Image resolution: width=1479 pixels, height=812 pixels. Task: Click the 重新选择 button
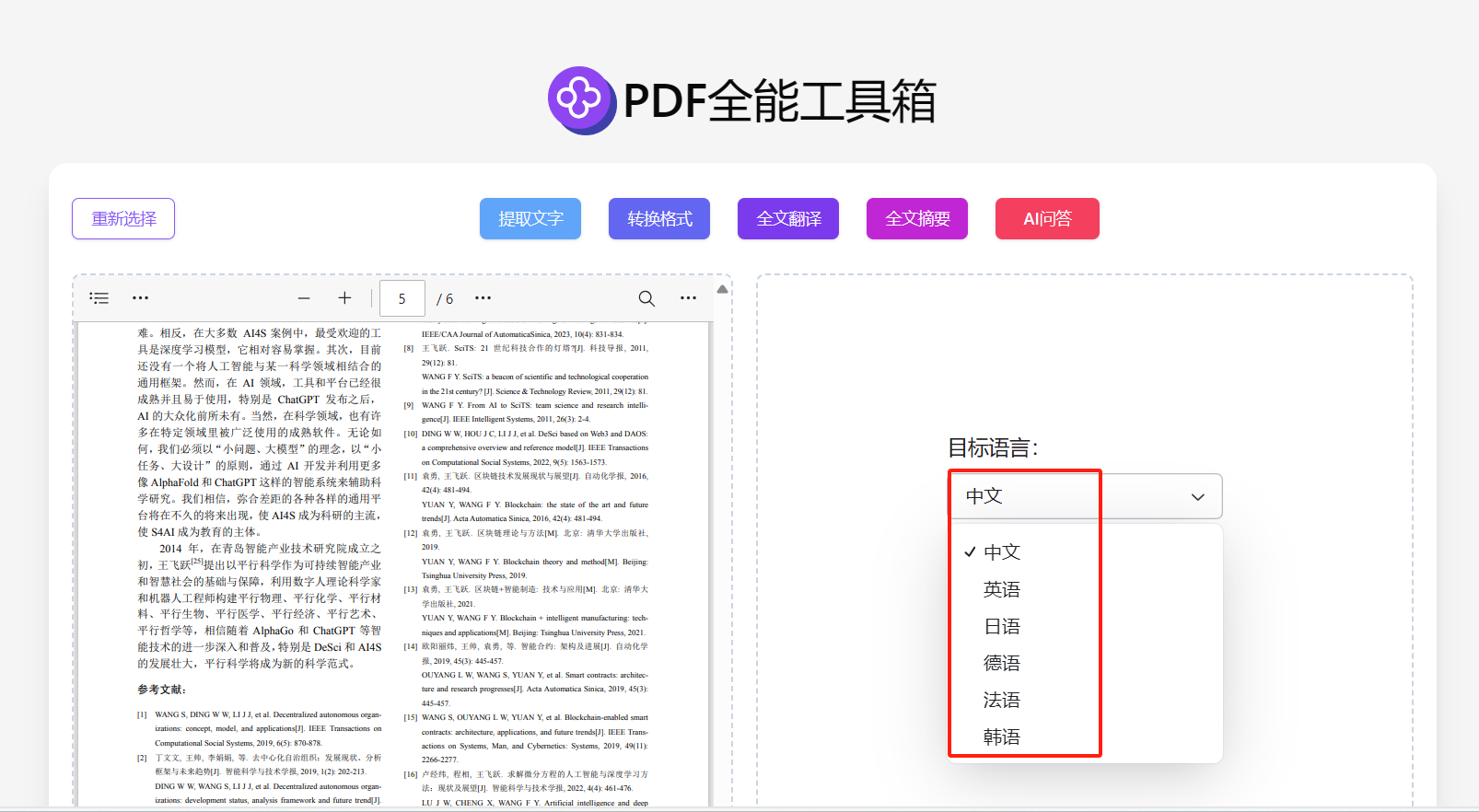point(123,219)
